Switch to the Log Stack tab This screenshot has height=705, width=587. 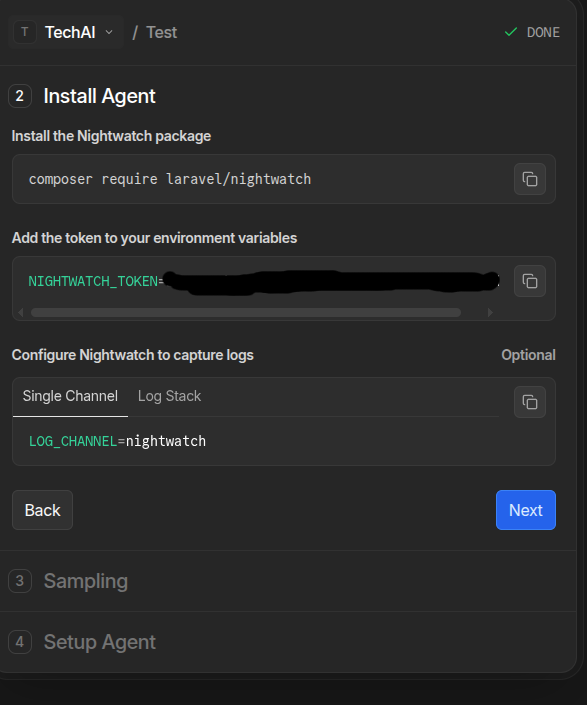click(169, 396)
